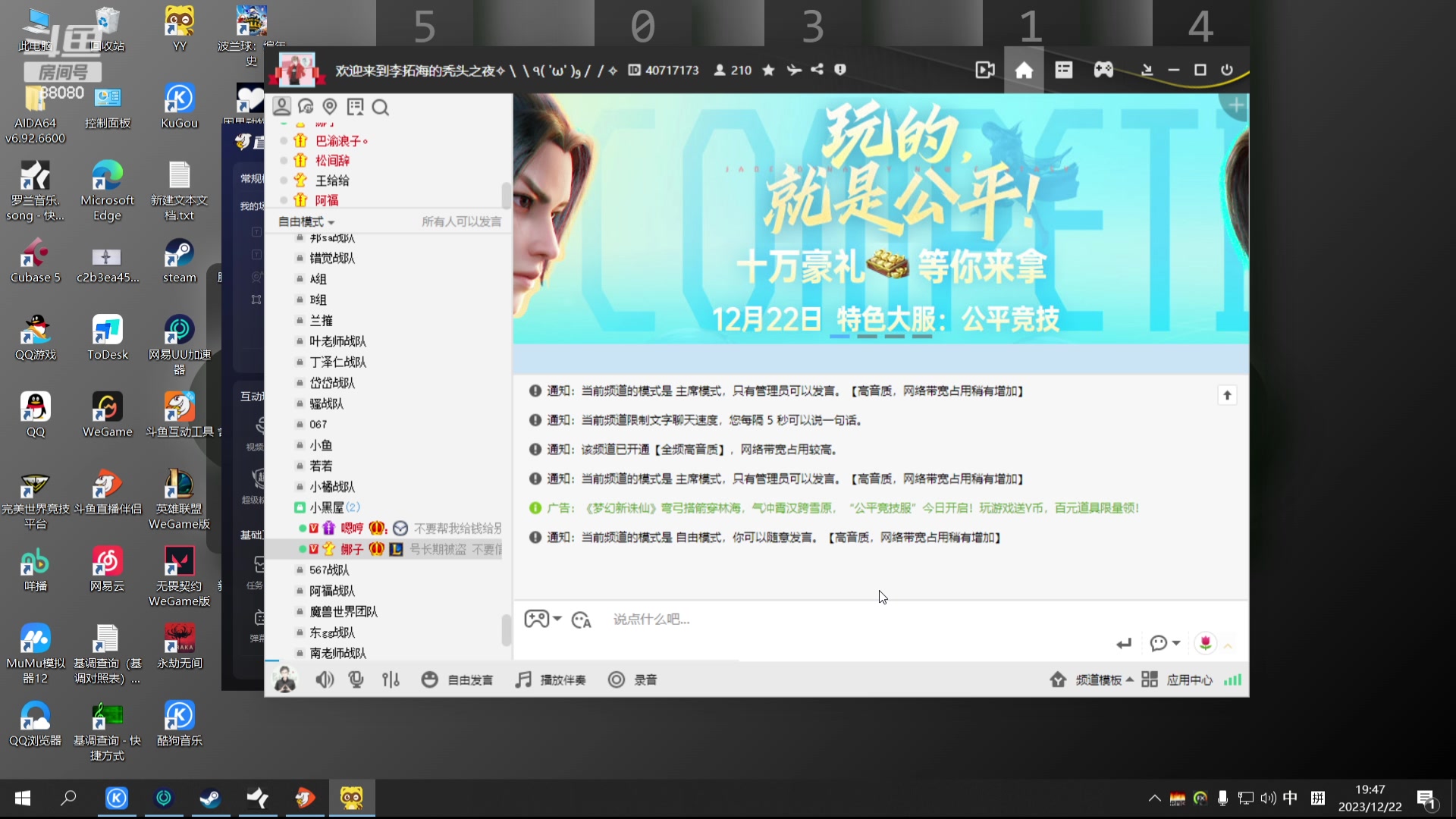Click the green network quality bars

click(1232, 679)
